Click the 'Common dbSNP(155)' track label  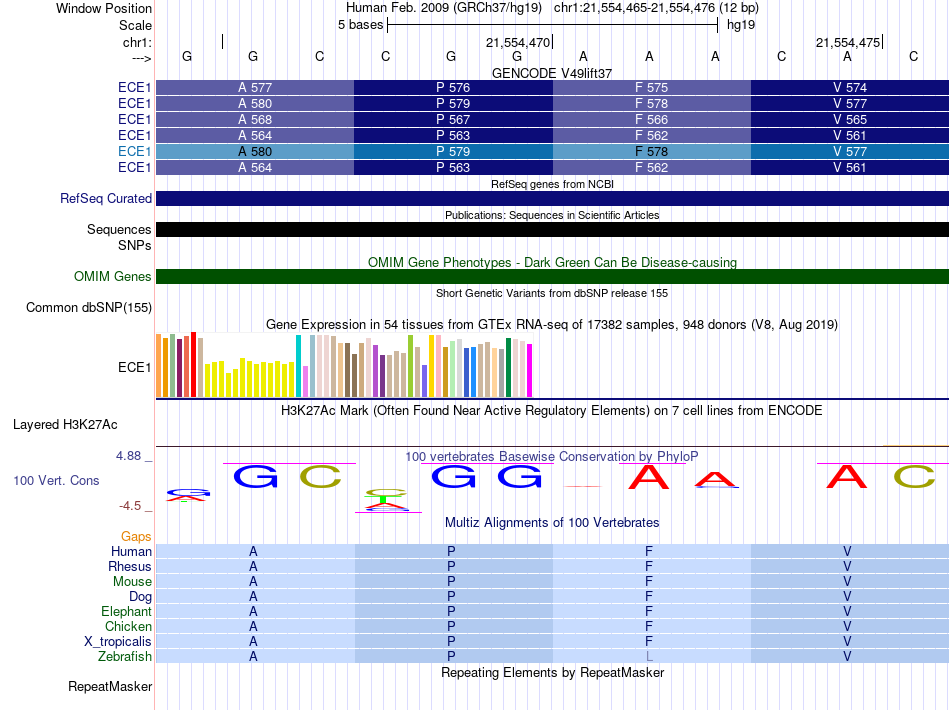[89, 308]
